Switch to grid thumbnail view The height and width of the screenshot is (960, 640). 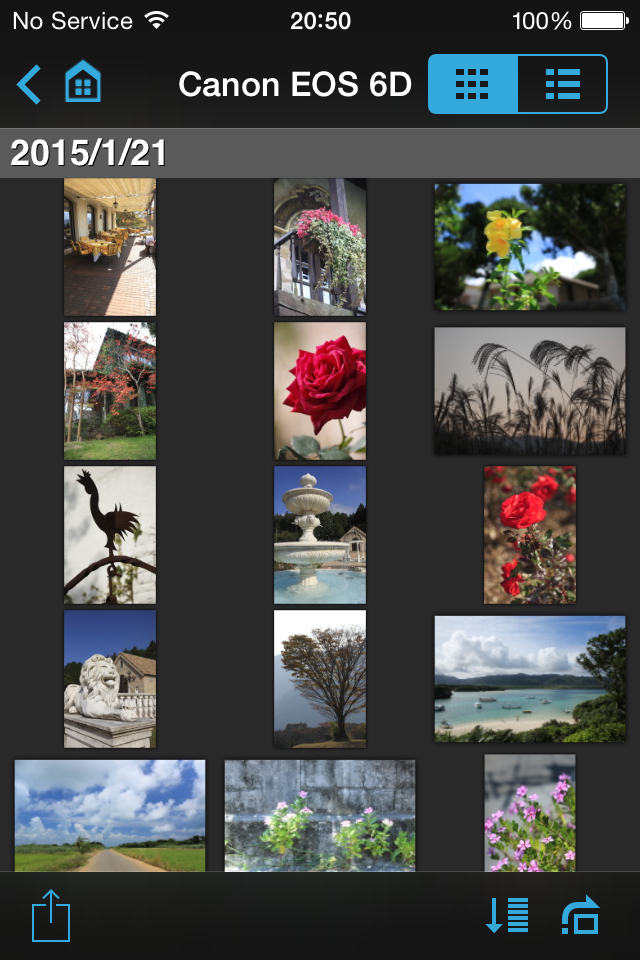pyautogui.click(x=472, y=84)
